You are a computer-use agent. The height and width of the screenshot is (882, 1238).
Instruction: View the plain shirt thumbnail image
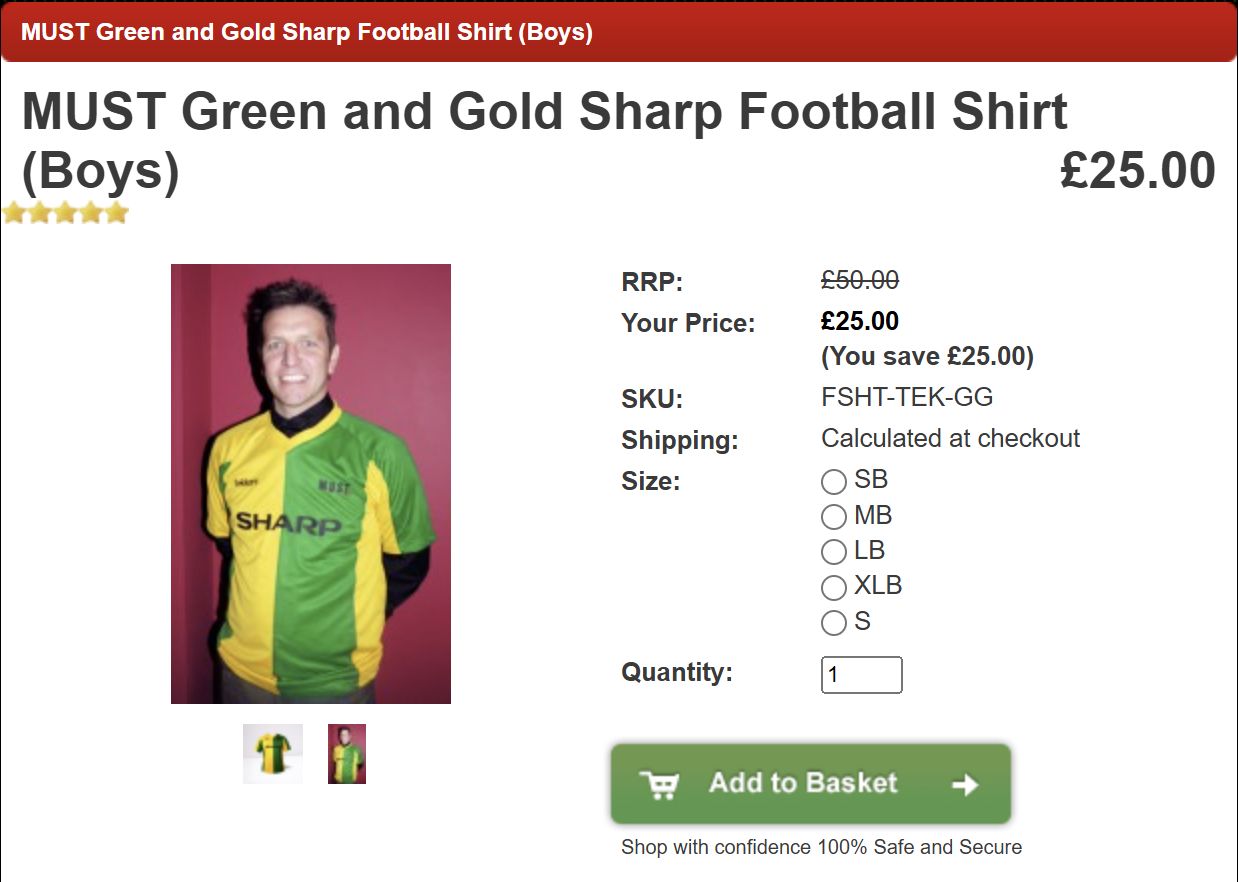point(272,754)
